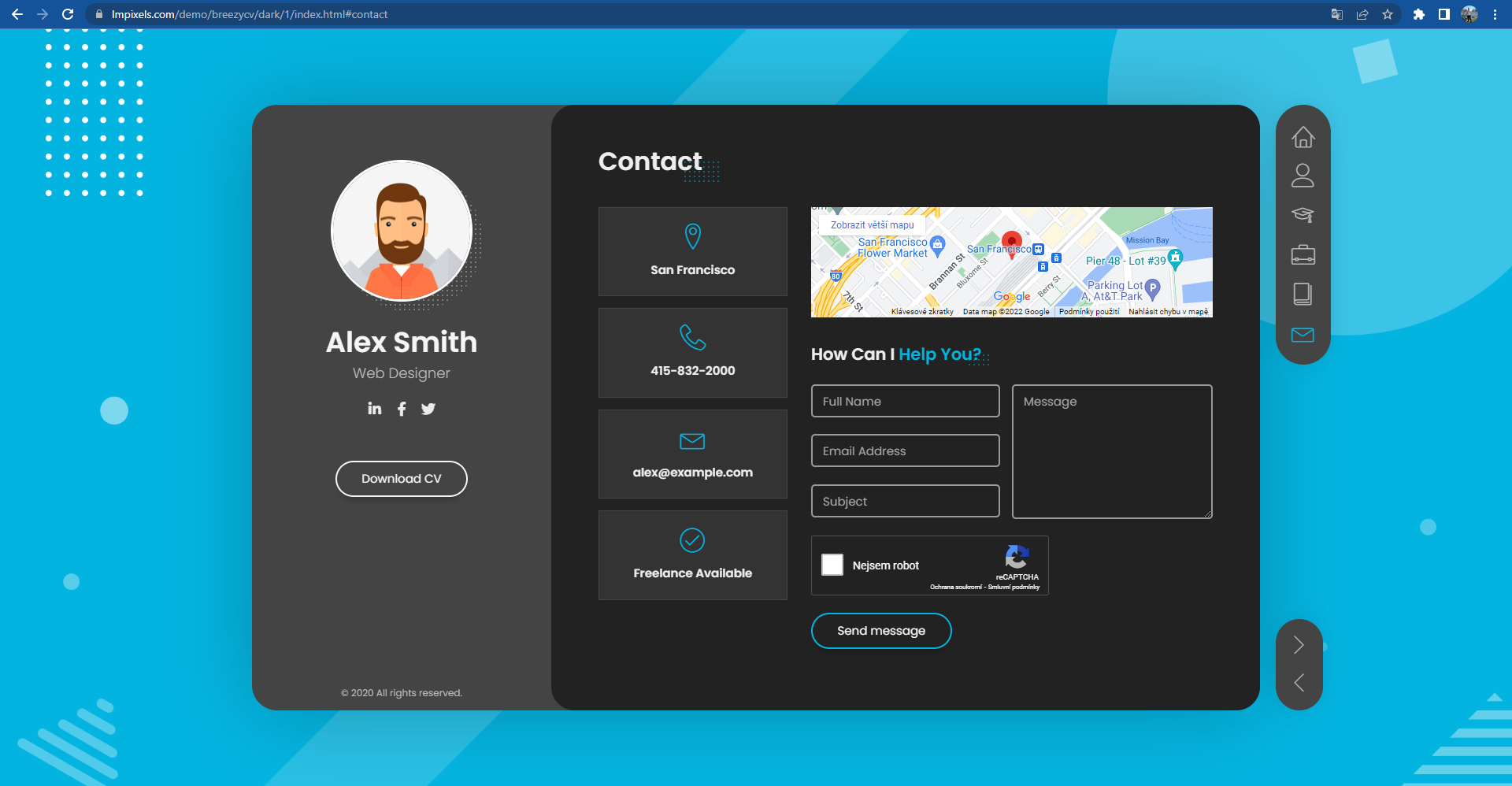1512x786 pixels.
Task: Check the Nejsem robot reCAPTCHA box
Action: (x=832, y=565)
